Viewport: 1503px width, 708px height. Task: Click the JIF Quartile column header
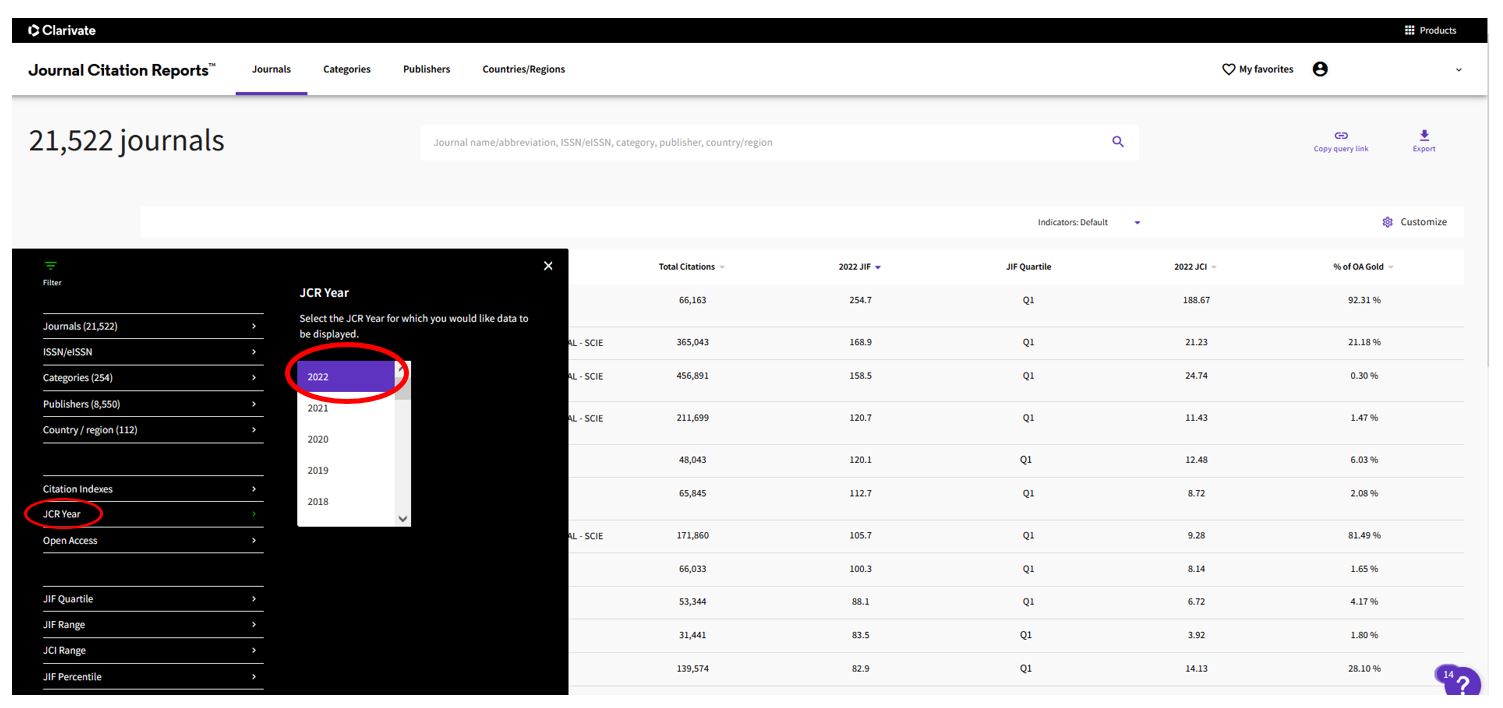(x=1028, y=267)
